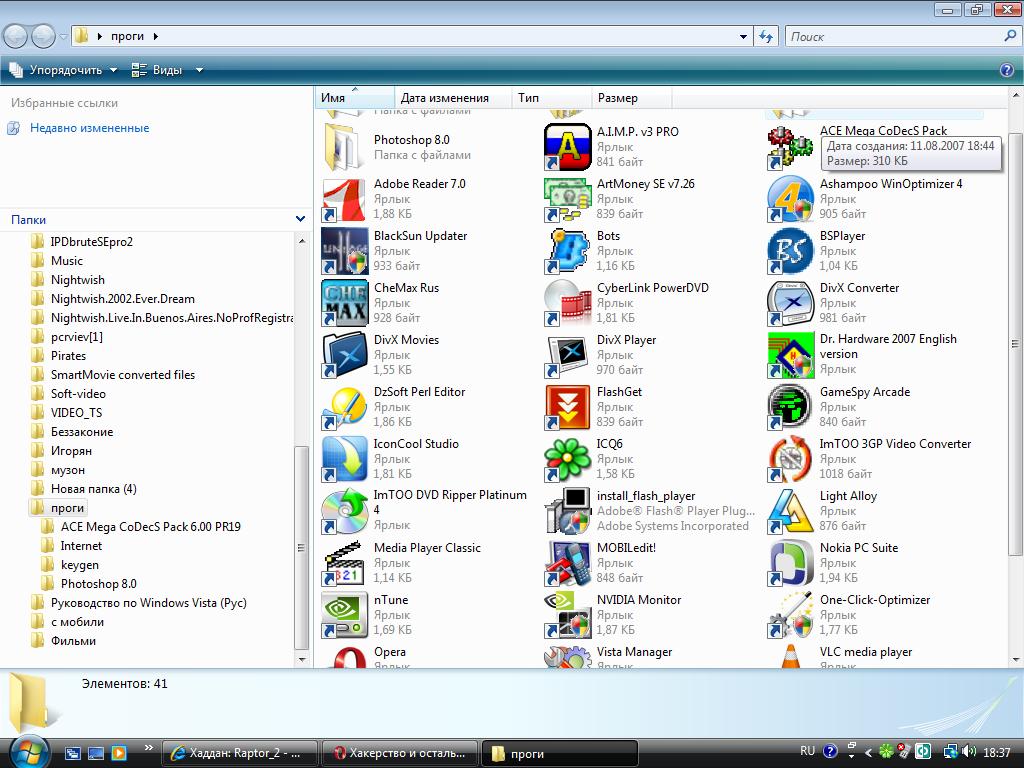The width and height of the screenshot is (1024, 768).
Task: Select the Nightwish folder in tree
Action: pyautogui.click(x=77, y=280)
